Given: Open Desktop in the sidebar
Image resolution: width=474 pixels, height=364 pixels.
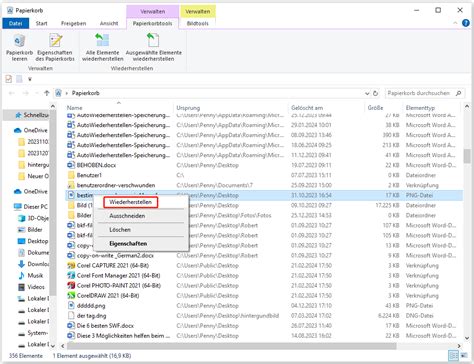Looking at the screenshot, I should 33,241.
